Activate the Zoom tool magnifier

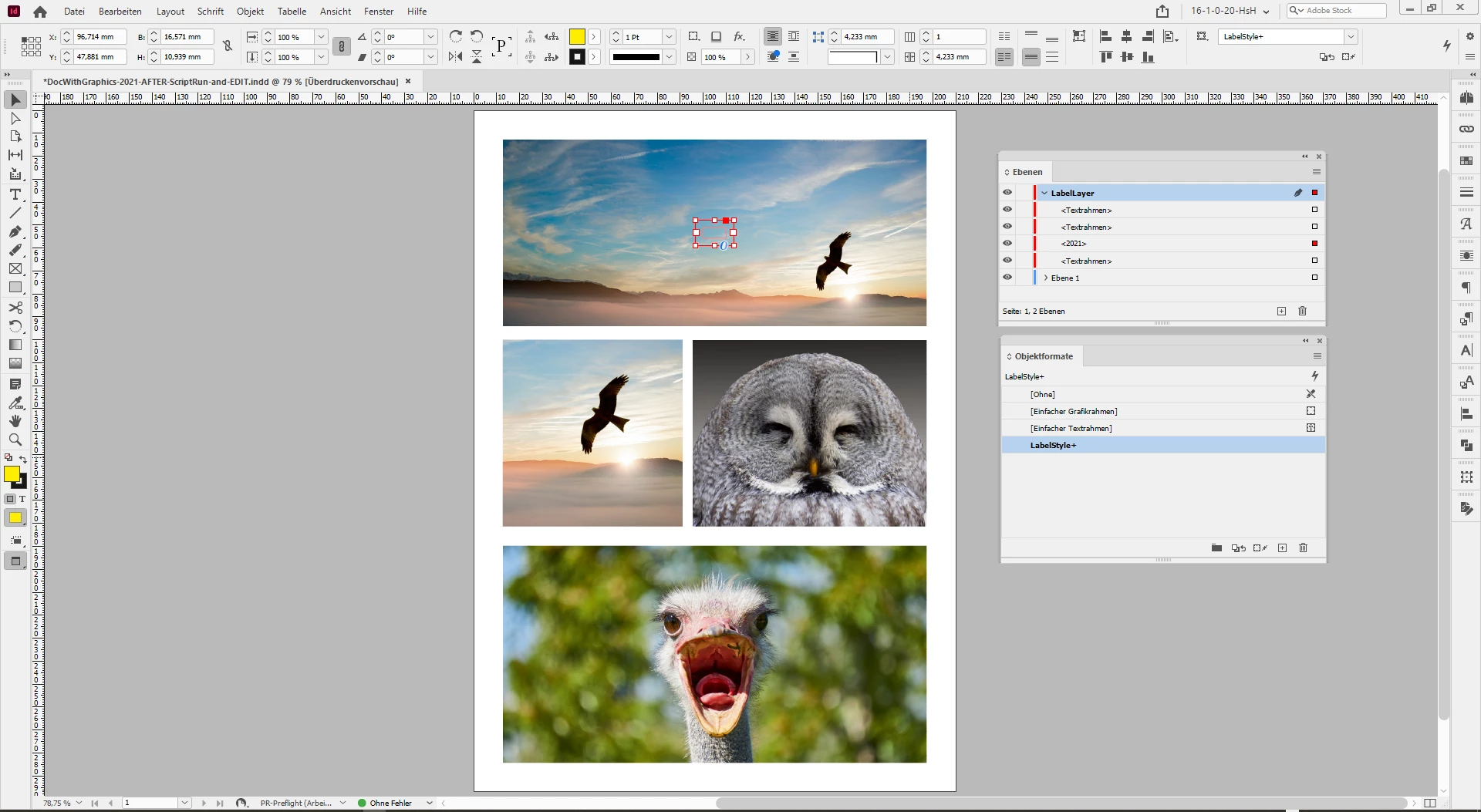pyautogui.click(x=15, y=440)
